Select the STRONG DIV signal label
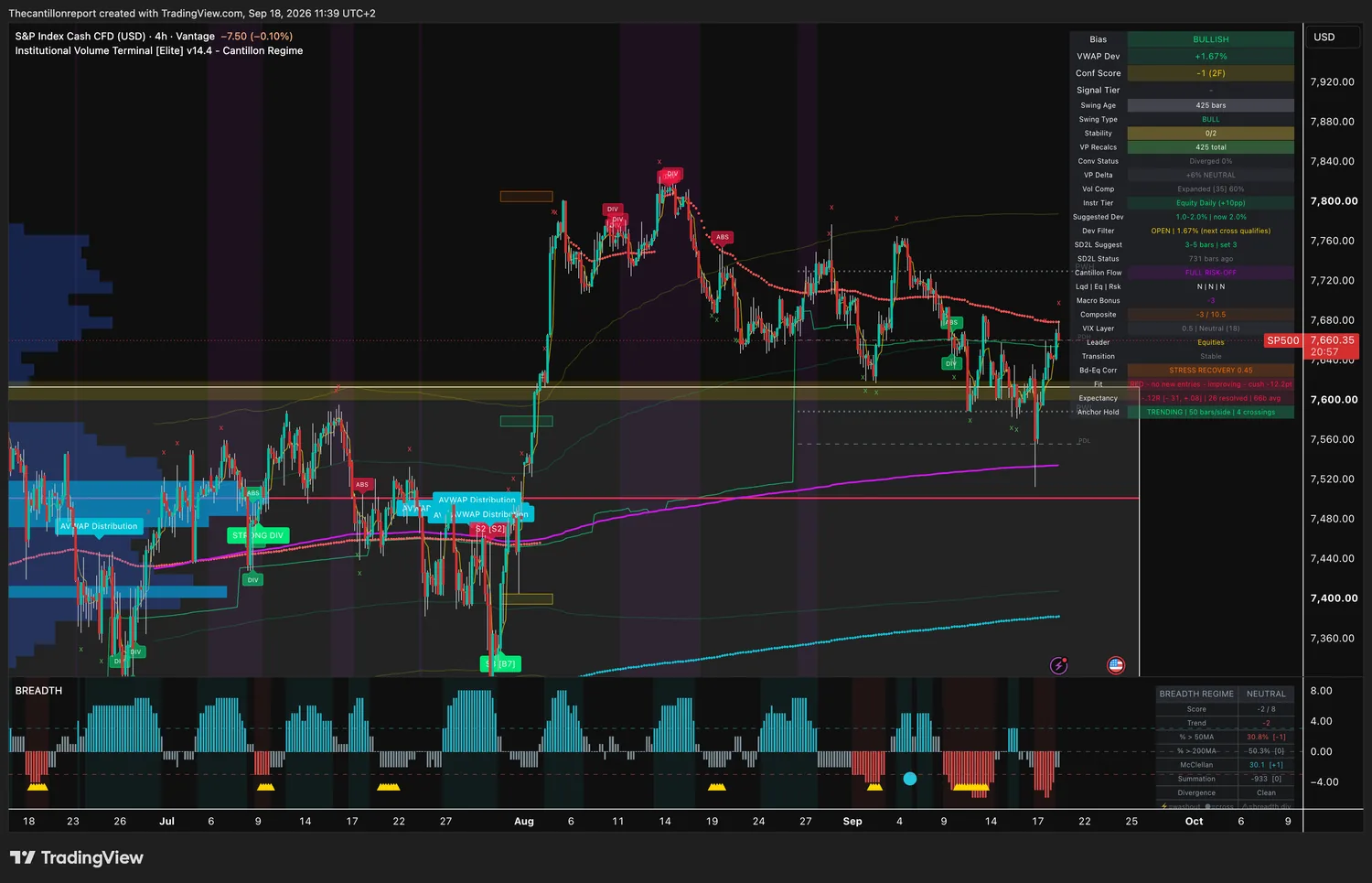Screen dimensions: 1372x883 (258, 535)
